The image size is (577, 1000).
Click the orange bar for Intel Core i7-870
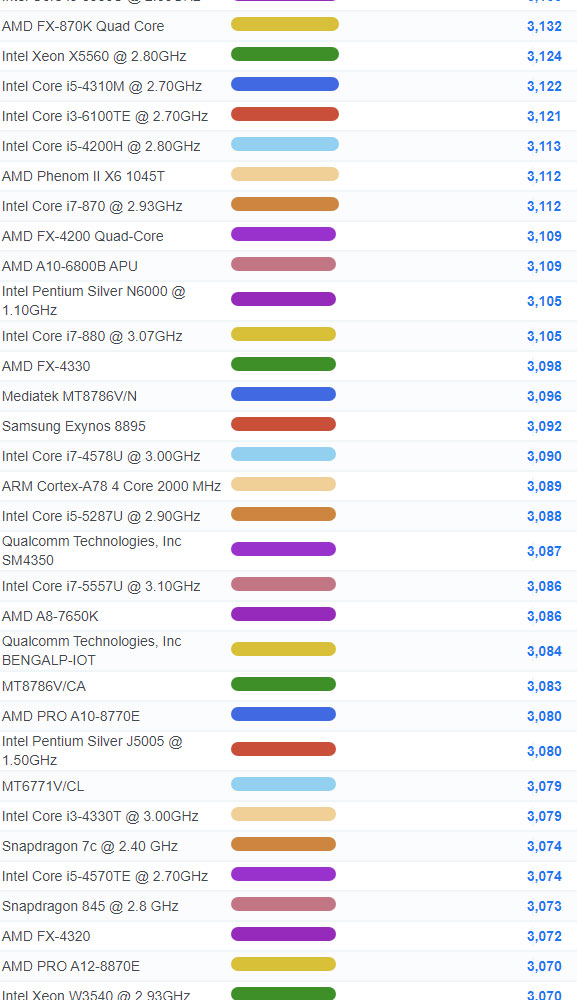[x=285, y=204]
